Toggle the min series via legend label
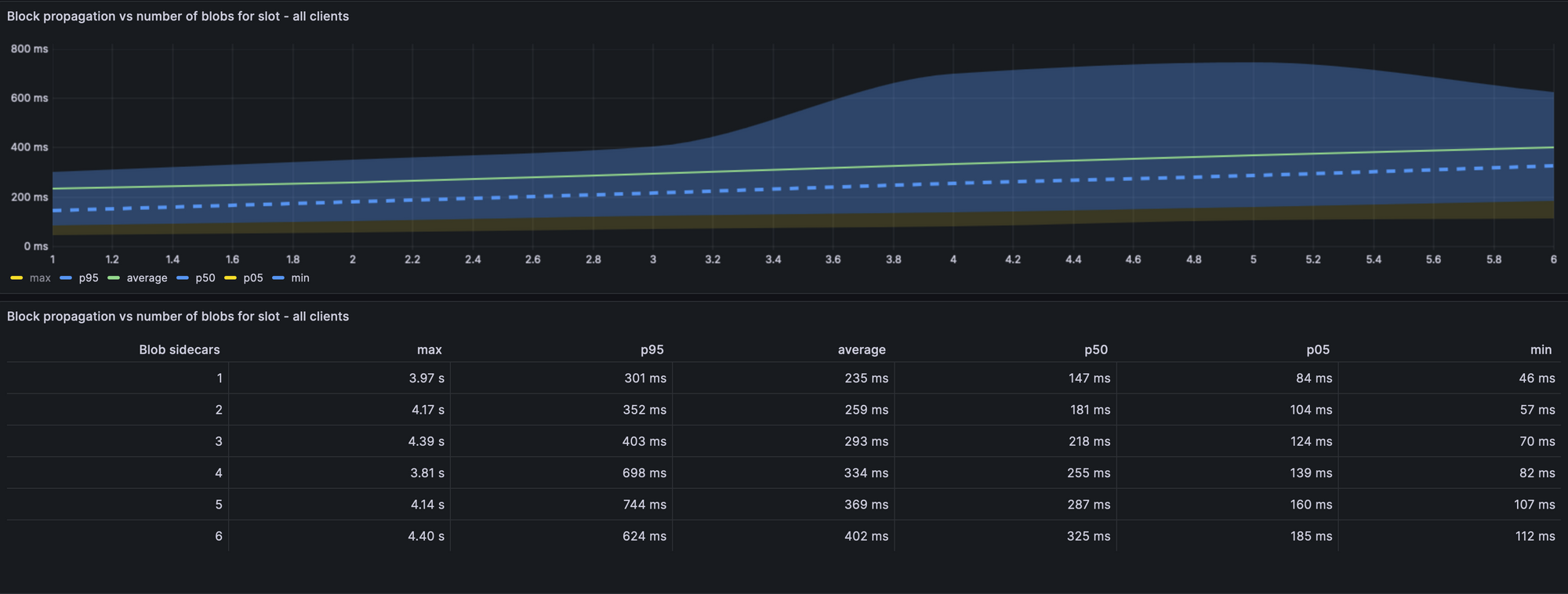 click(x=300, y=278)
